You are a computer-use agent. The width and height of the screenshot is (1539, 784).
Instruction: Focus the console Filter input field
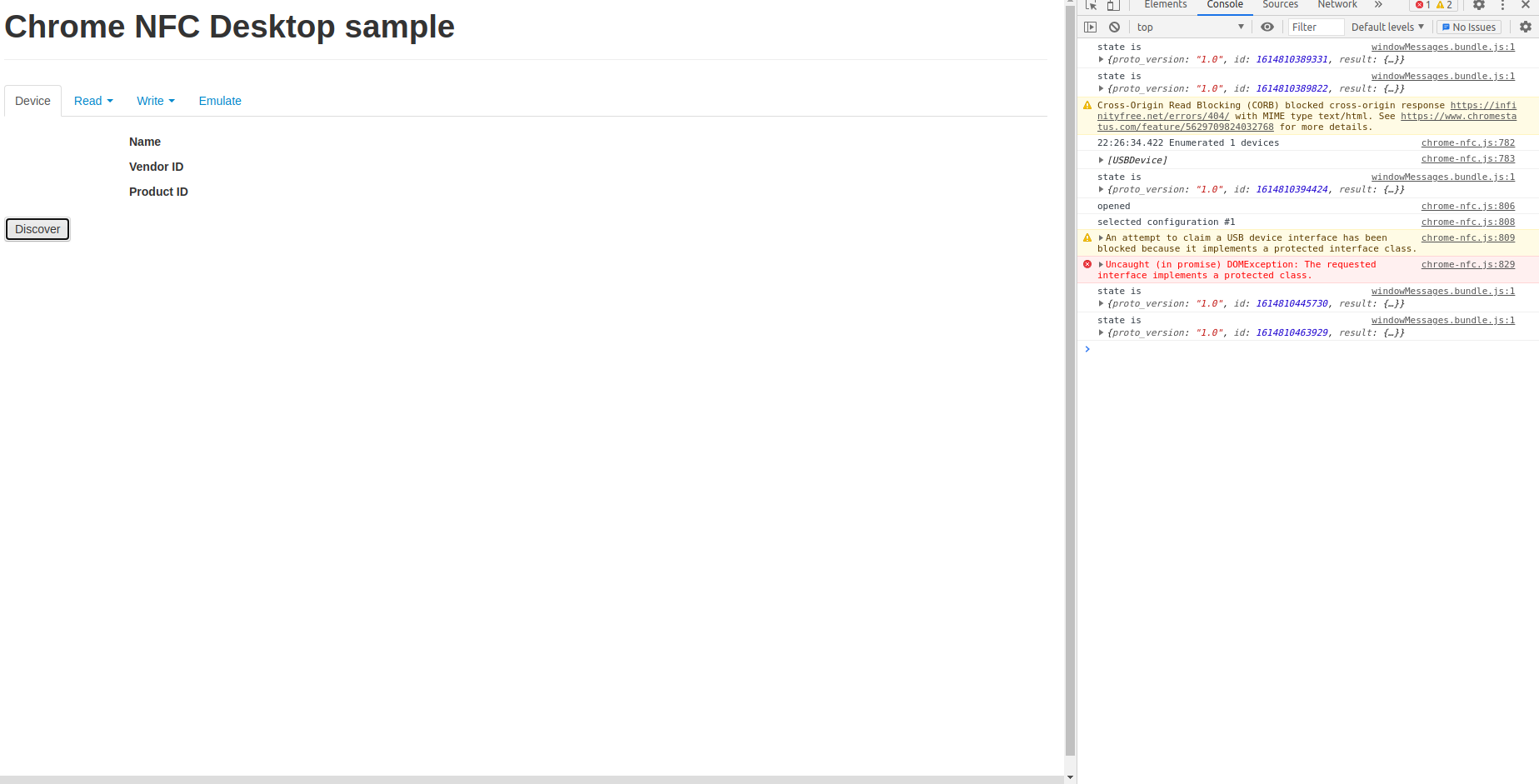pyautogui.click(x=1316, y=27)
